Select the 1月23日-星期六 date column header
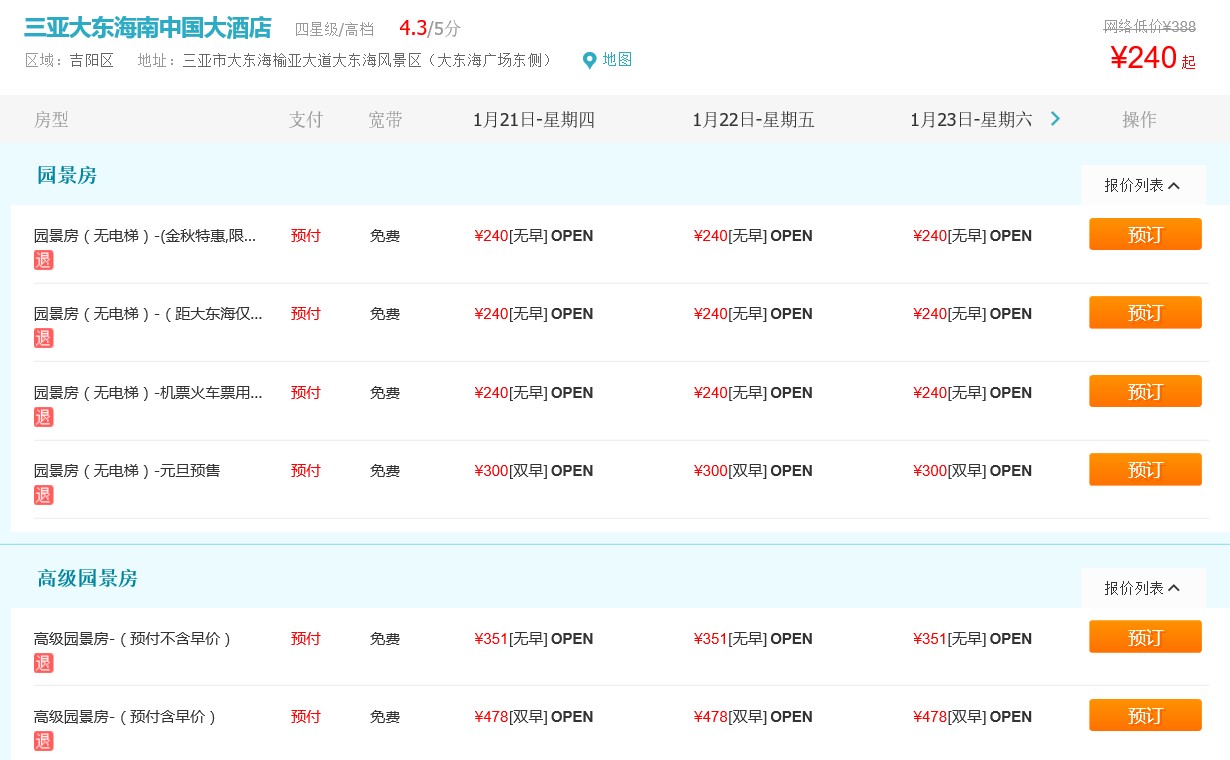 (970, 120)
